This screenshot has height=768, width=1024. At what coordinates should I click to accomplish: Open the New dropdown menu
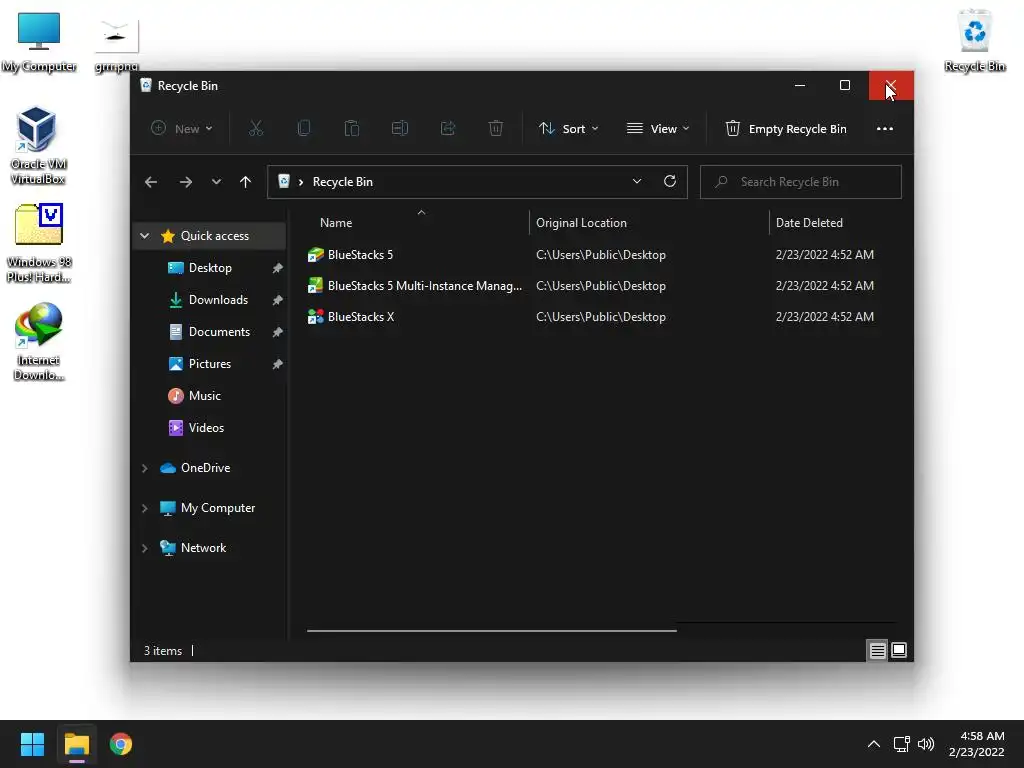click(x=182, y=129)
